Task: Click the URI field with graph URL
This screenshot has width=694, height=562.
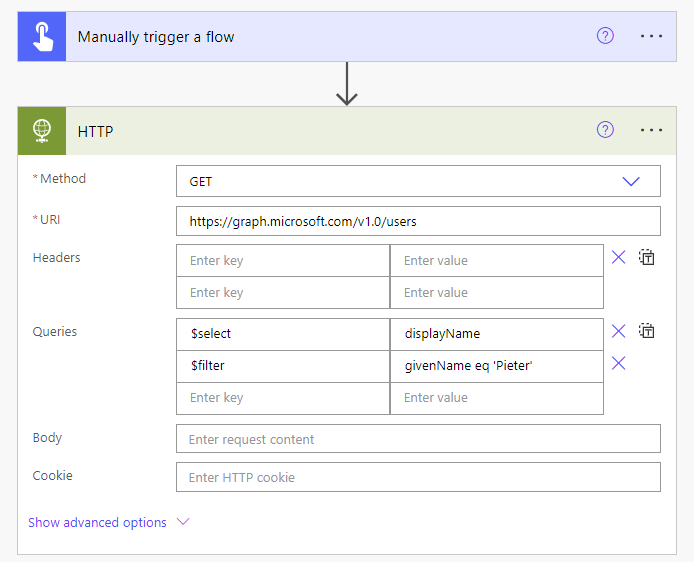Action: pyautogui.click(x=418, y=221)
